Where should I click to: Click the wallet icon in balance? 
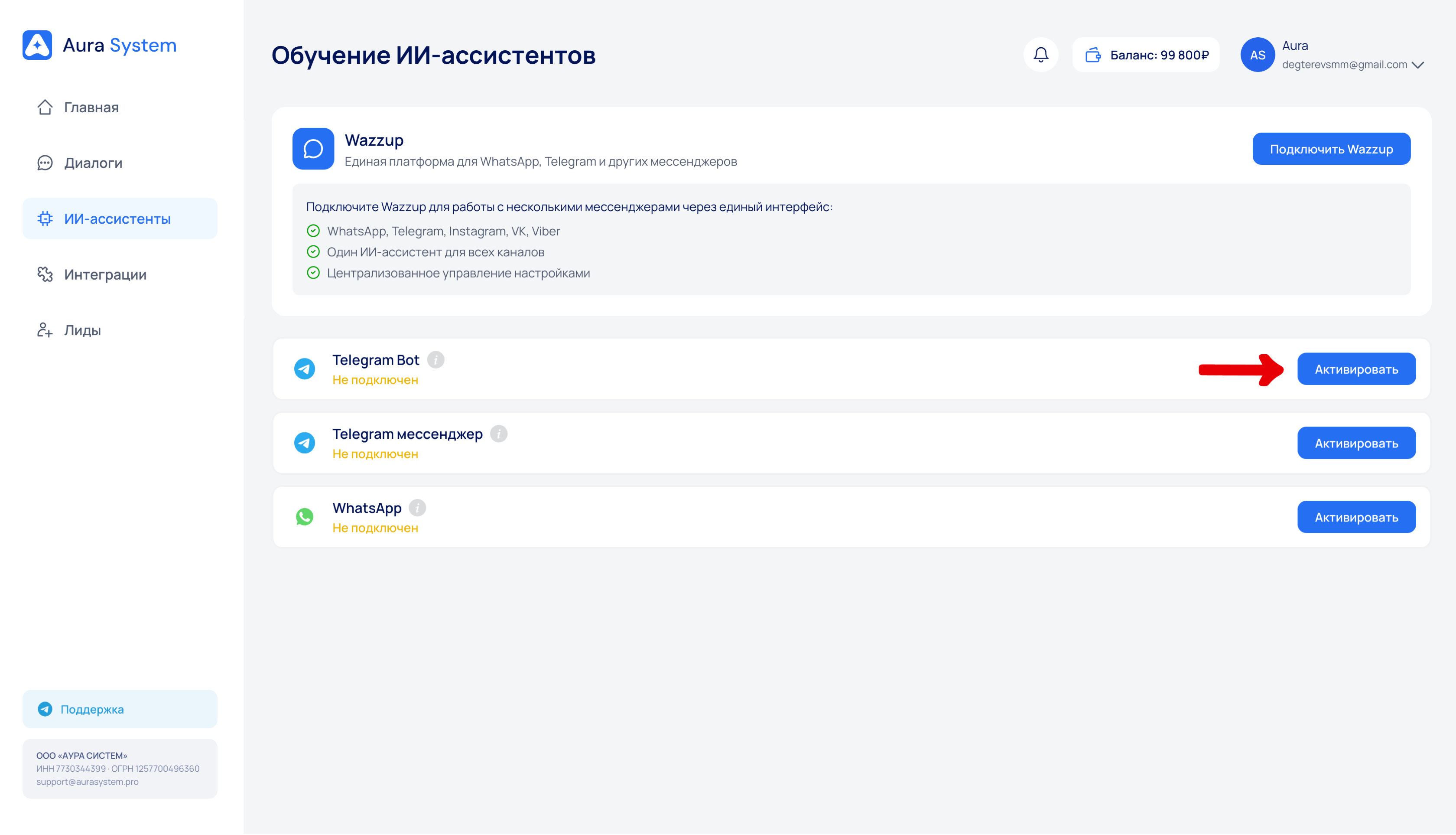point(1092,55)
